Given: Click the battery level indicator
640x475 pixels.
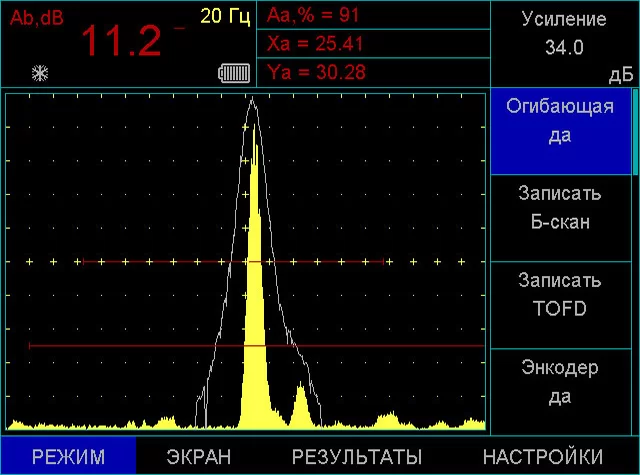Looking at the screenshot, I should click(234, 73).
